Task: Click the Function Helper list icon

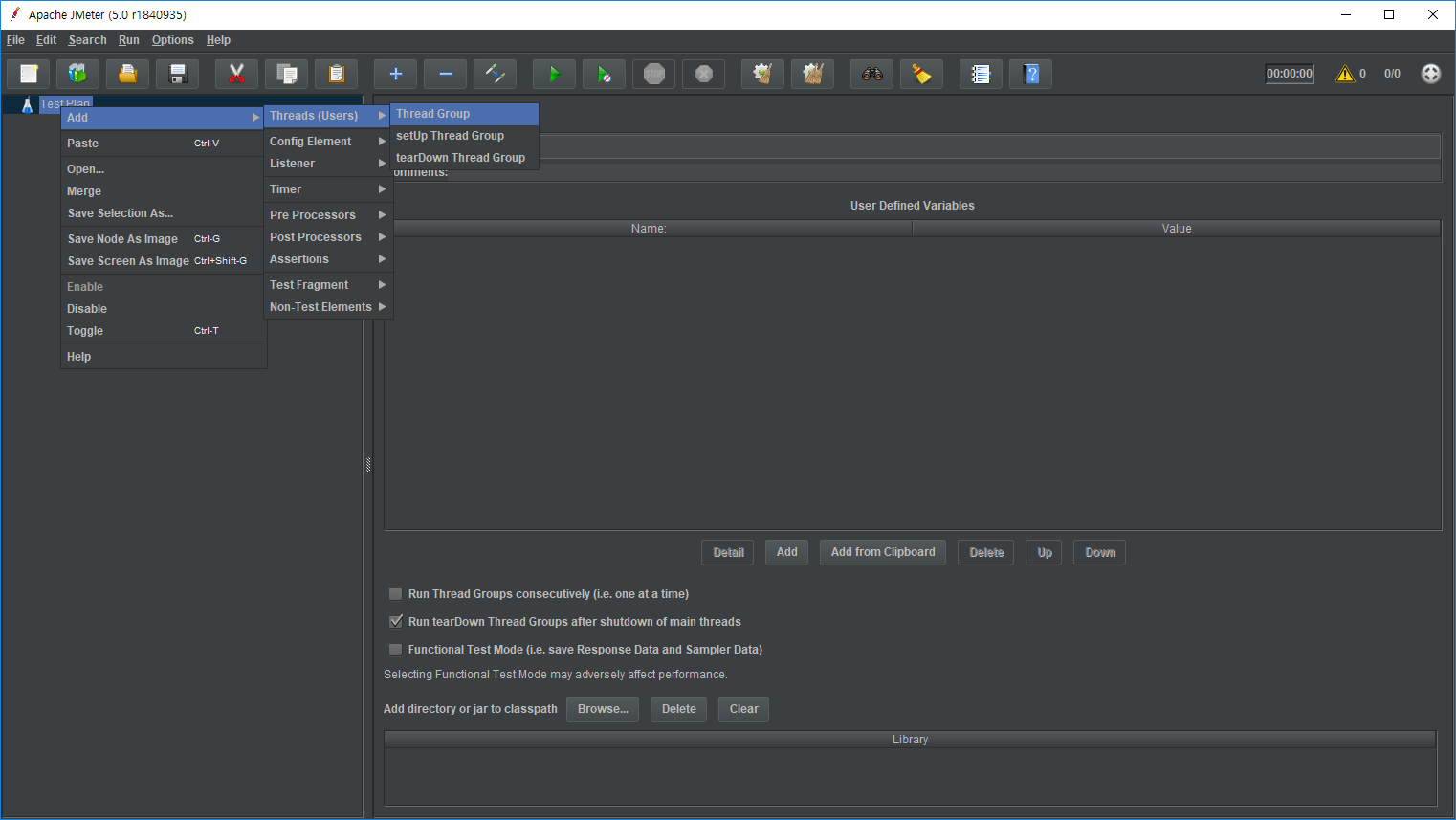Action: (x=982, y=74)
